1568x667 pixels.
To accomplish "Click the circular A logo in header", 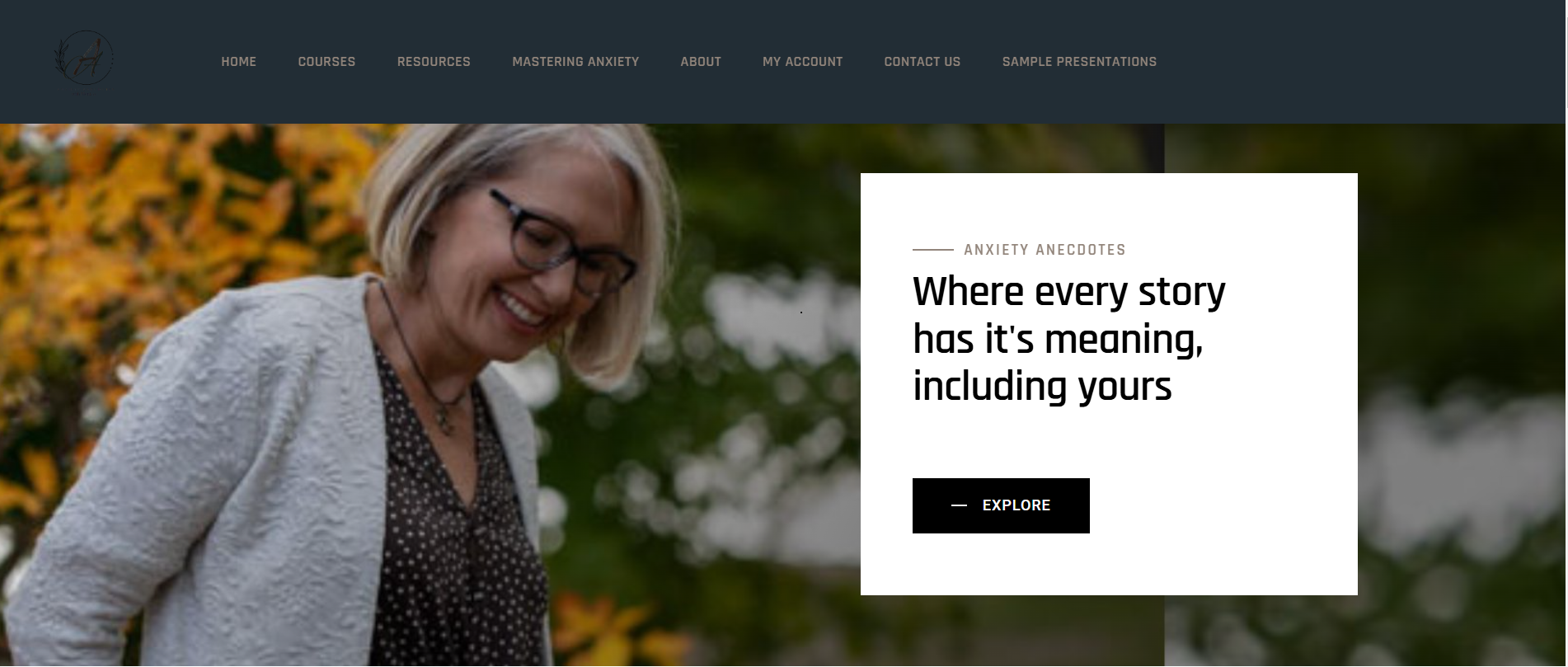I will pos(85,59).
